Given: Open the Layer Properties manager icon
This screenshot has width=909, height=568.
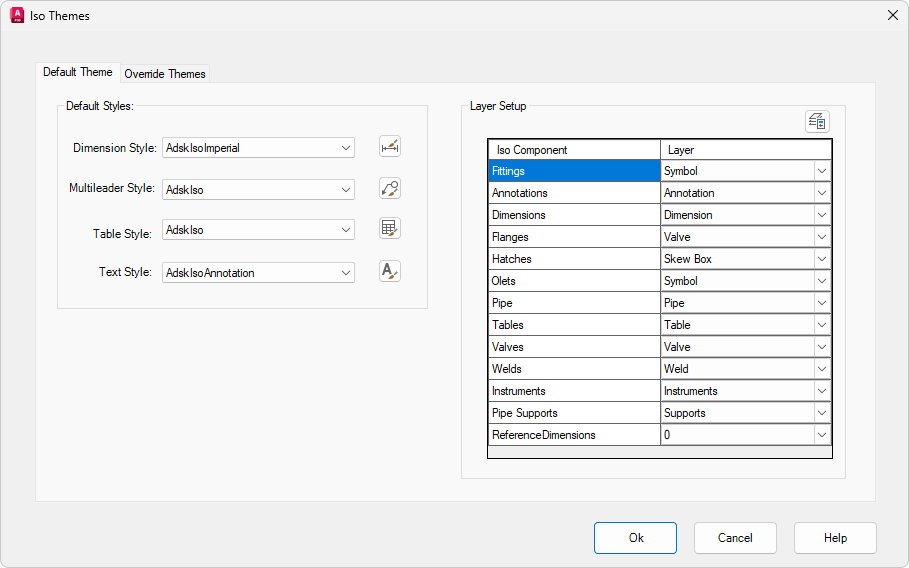Looking at the screenshot, I should [817, 121].
